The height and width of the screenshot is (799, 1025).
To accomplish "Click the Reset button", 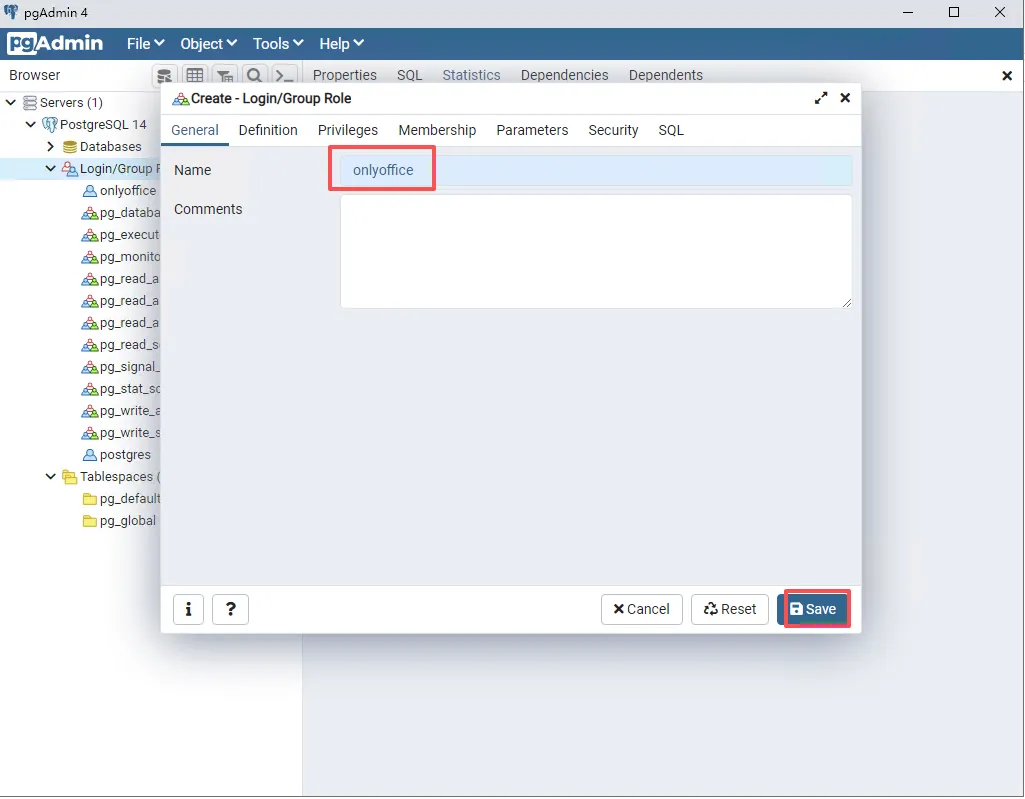I will (x=730, y=609).
